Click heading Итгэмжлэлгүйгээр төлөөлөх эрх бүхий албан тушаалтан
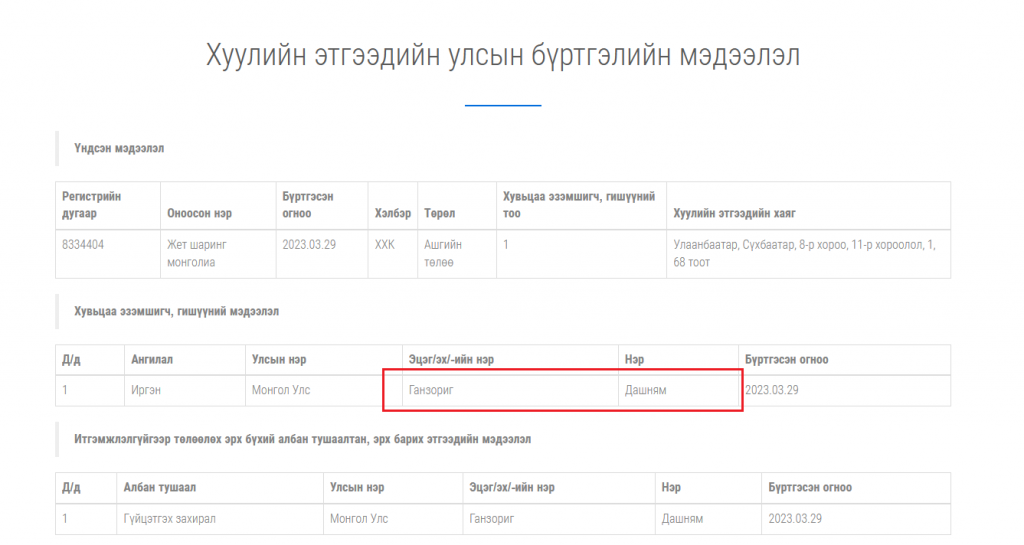The height and width of the screenshot is (545, 1024). point(302,439)
